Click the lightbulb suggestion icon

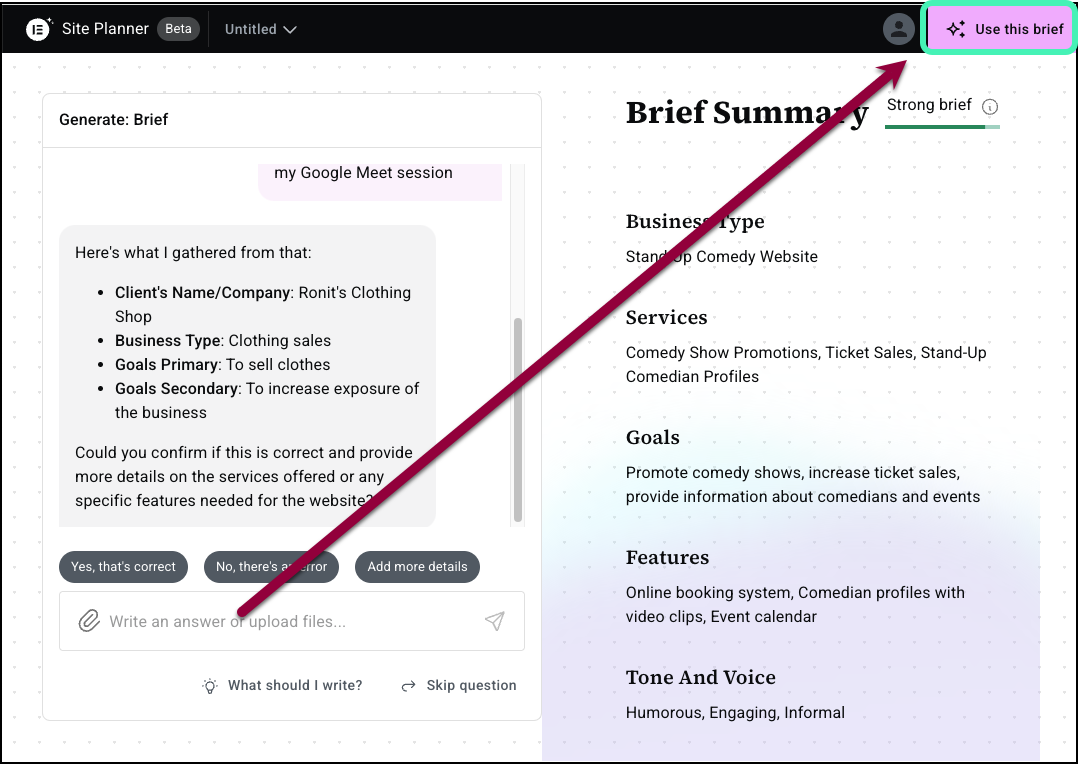[x=210, y=686]
